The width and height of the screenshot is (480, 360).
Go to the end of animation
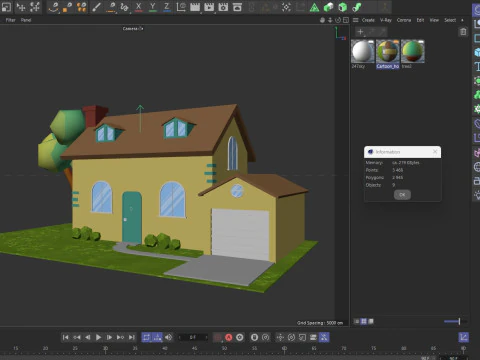[132, 337]
